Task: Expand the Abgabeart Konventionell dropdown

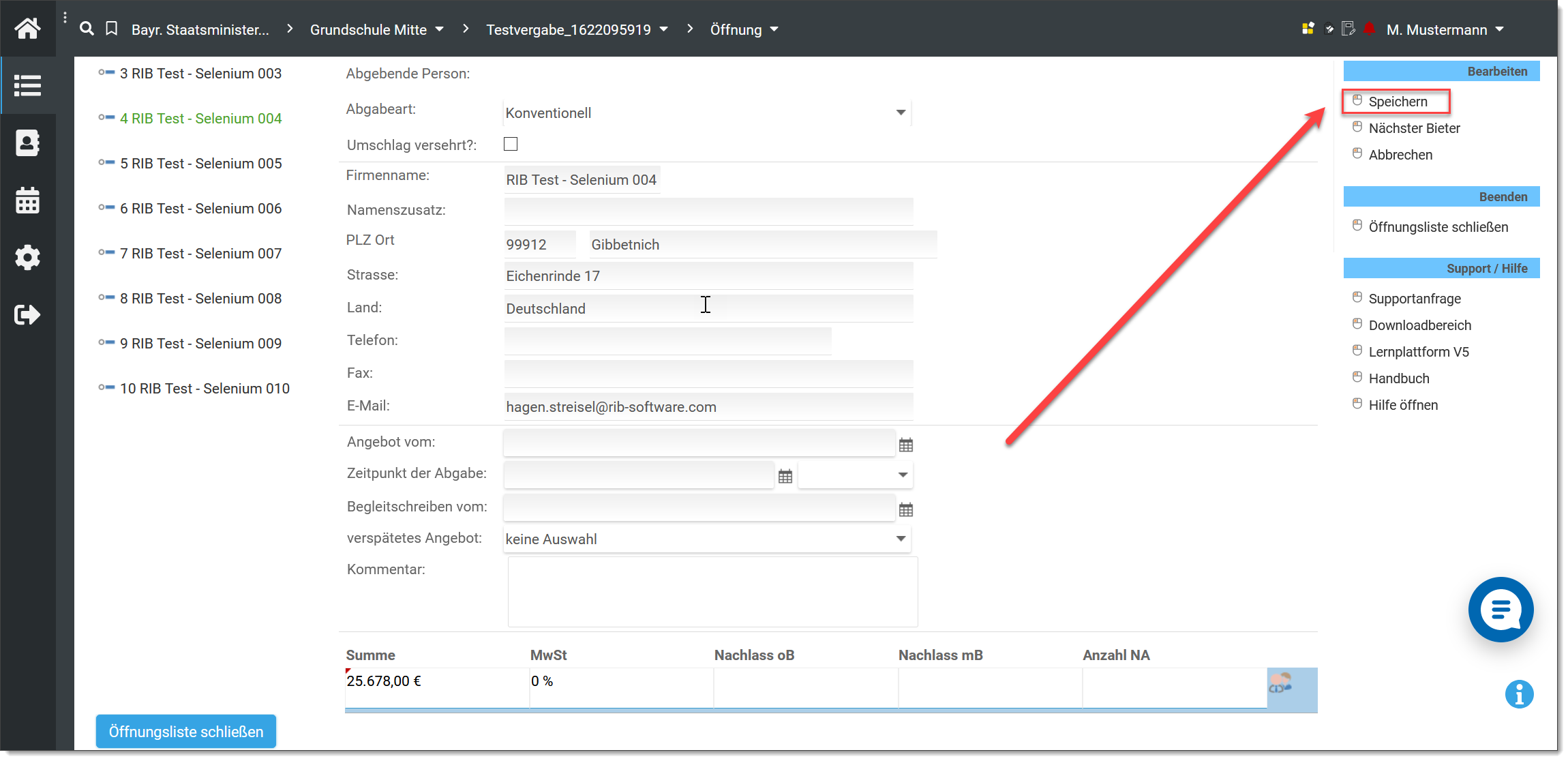Action: click(901, 113)
